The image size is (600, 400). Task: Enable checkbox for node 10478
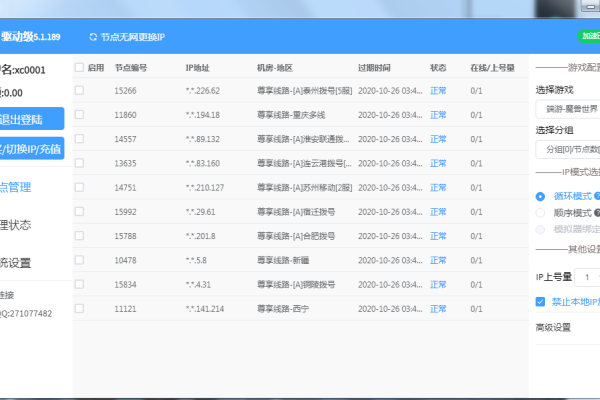pyautogui.click(x=79, y=260)
